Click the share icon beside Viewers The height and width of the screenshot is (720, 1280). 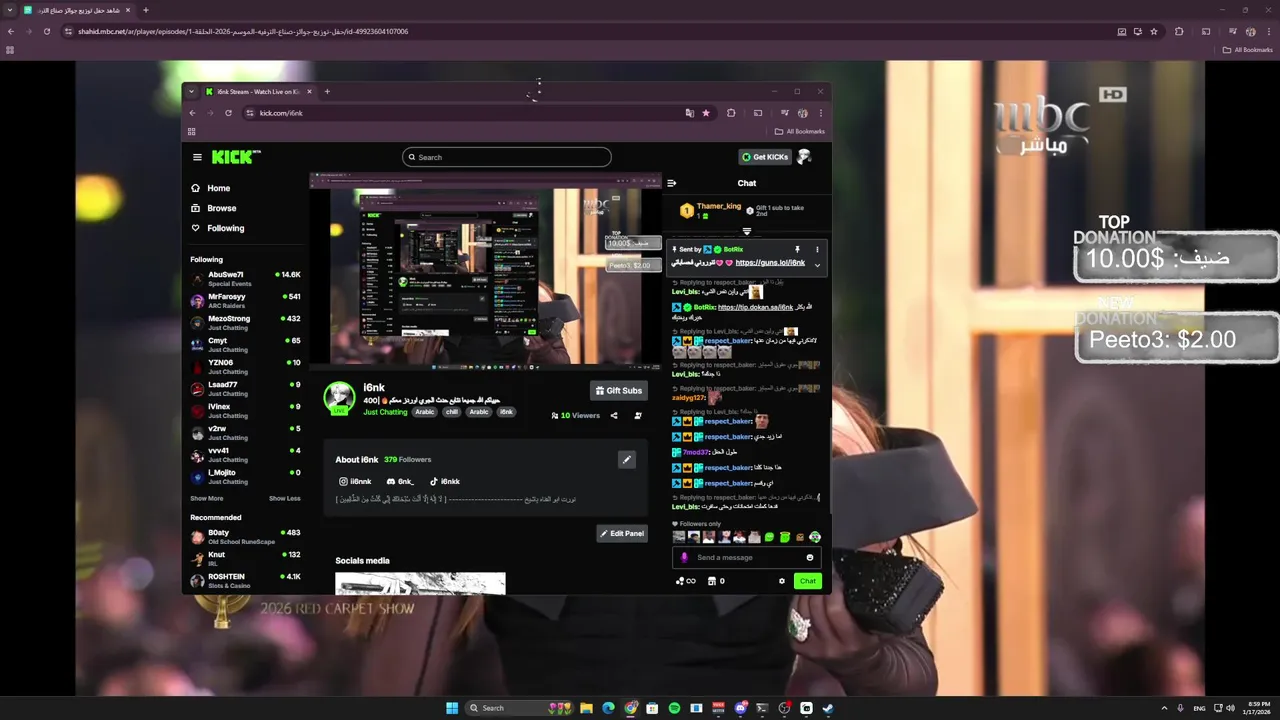pyautogui.click(x=614, y=415)
